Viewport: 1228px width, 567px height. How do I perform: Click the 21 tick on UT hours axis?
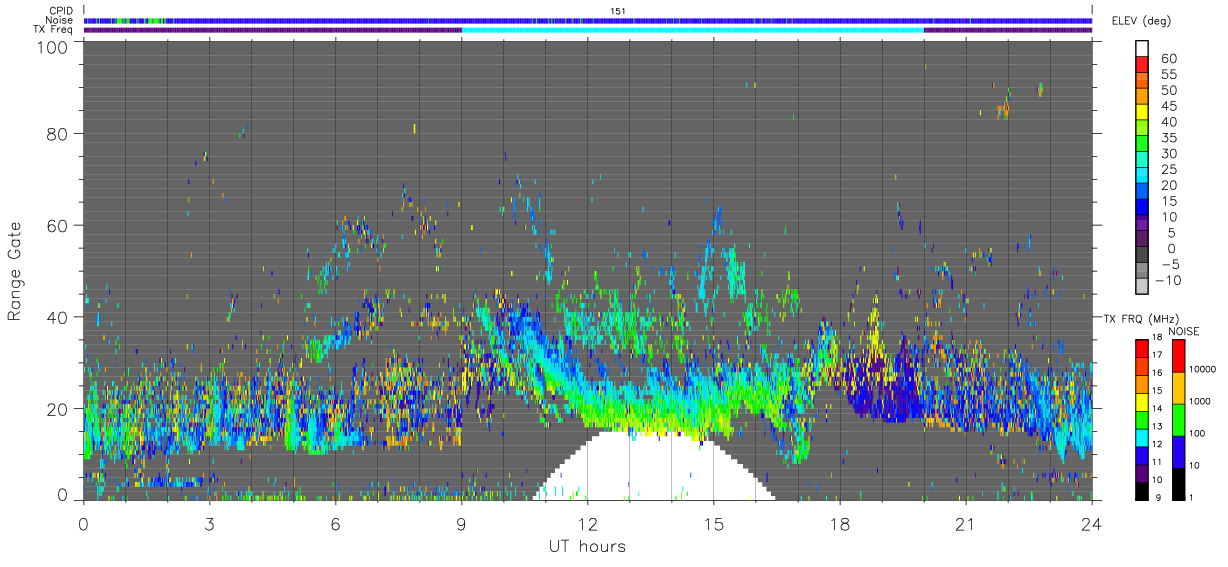click(x=966, y=523)
